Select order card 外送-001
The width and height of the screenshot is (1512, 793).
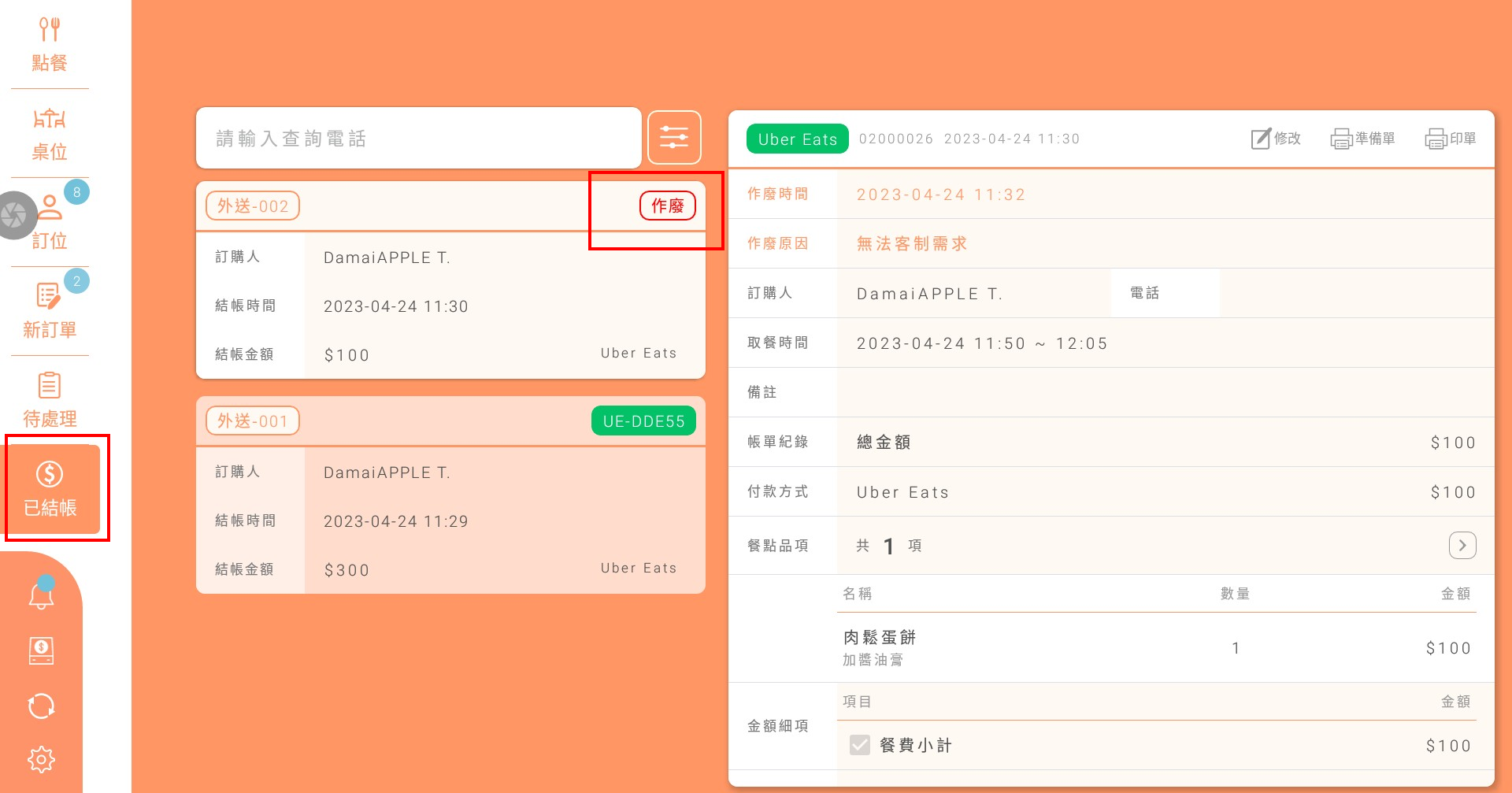[x=450, y=520]
